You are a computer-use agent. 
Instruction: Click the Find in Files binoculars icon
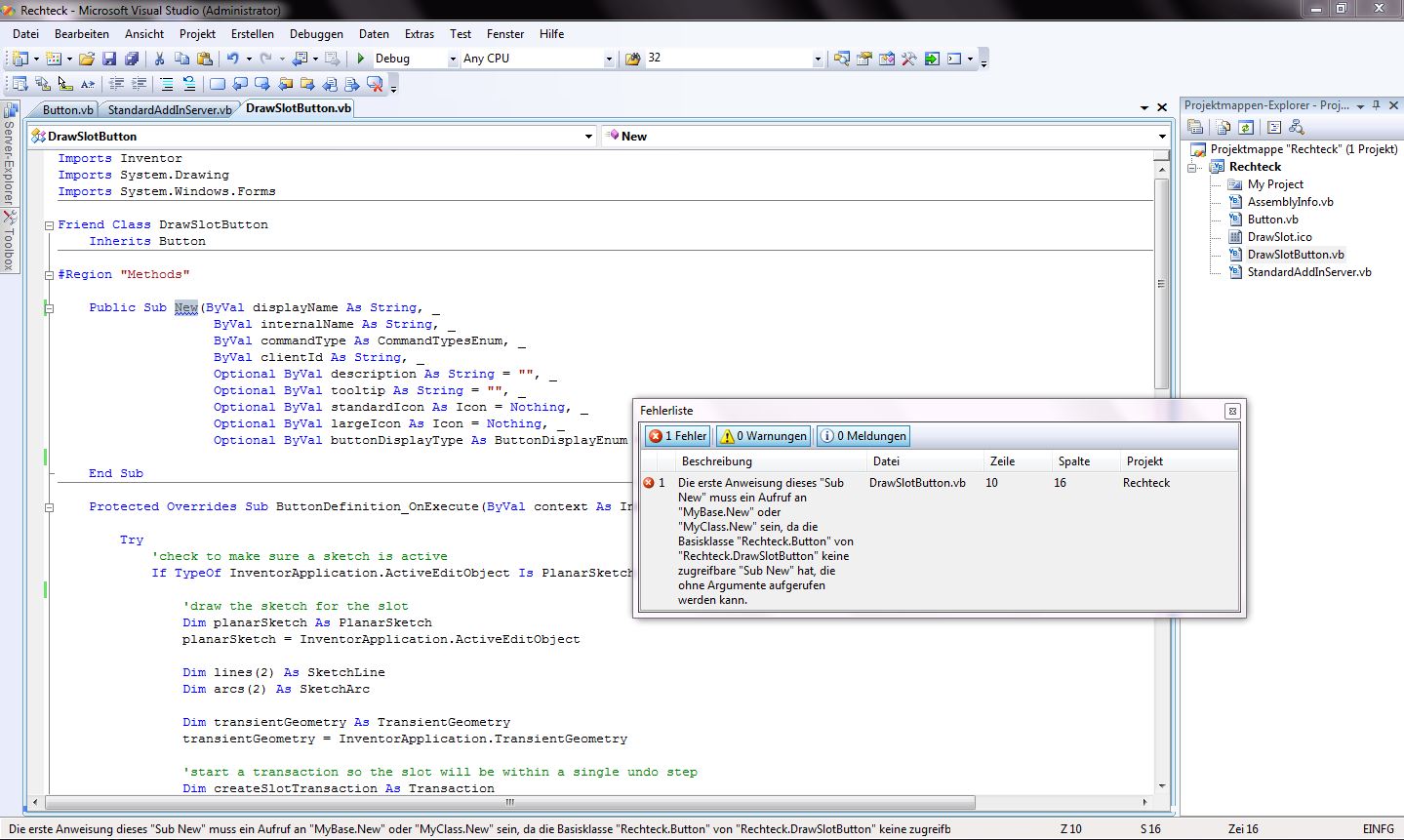click(x=633, y=59)
